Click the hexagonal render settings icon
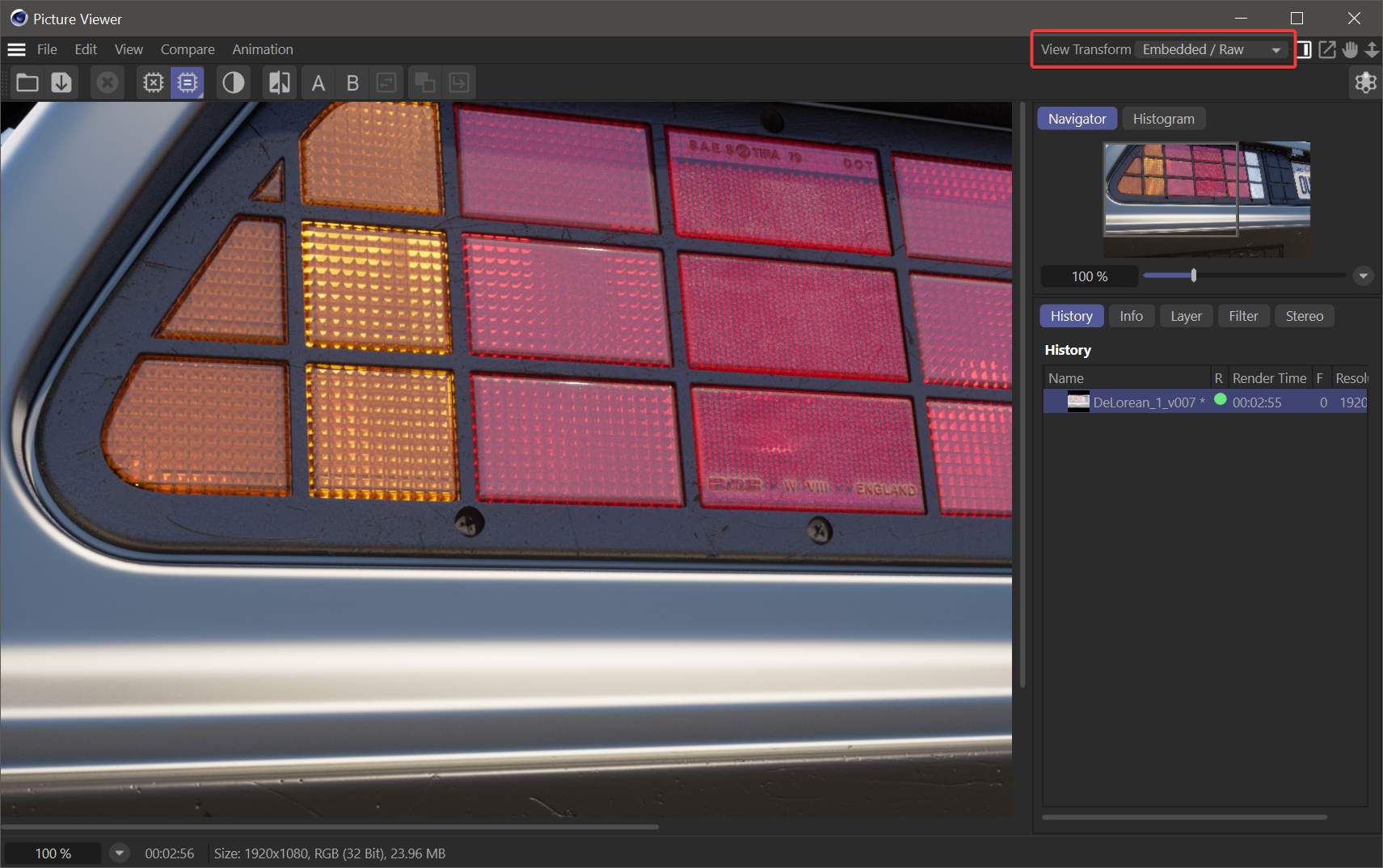The width and height of the screenshot is (1383, 868). click(1365, 82)
